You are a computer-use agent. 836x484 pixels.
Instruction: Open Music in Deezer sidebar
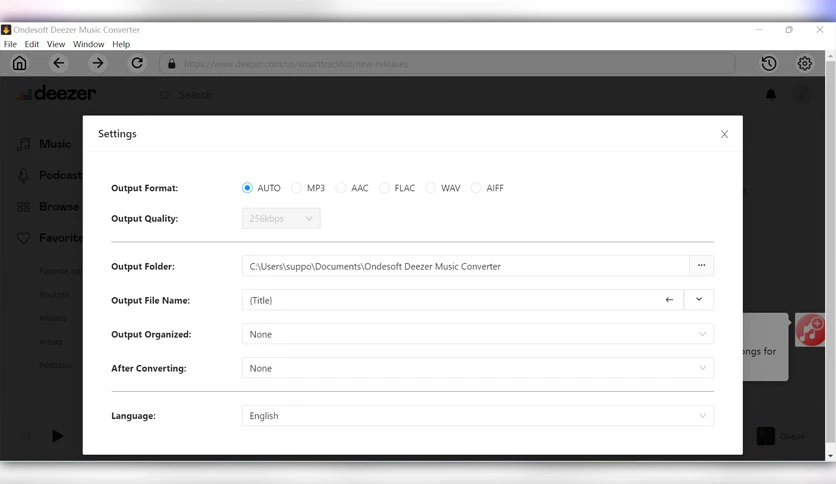[x=55, y=144]
